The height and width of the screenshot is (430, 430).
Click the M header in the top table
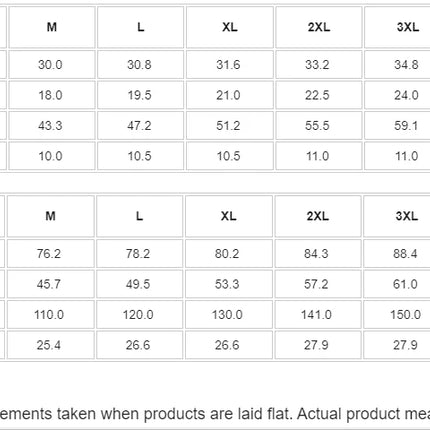click(52, 27)
